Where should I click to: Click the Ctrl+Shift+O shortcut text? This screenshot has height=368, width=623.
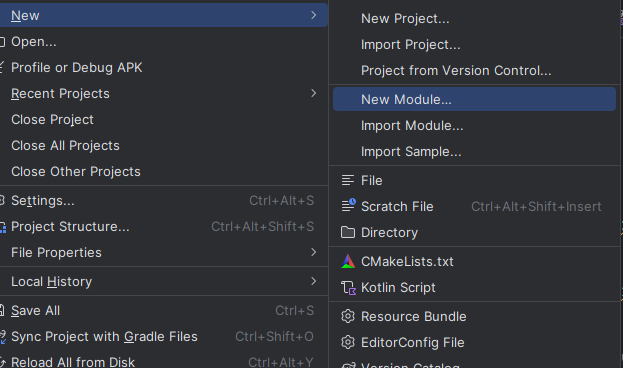(274, 337)
